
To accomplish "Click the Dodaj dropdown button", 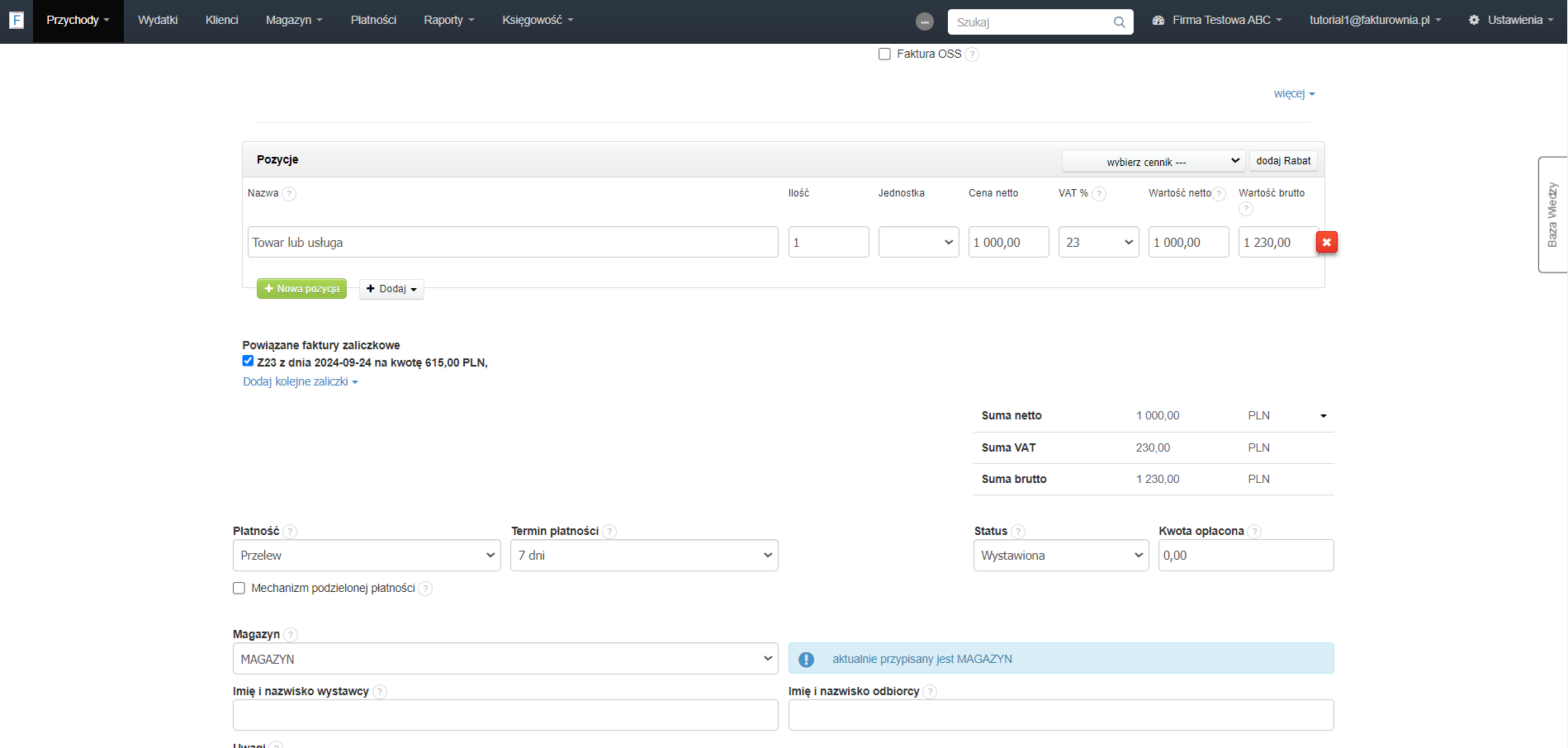I will (x=391, y=289).
